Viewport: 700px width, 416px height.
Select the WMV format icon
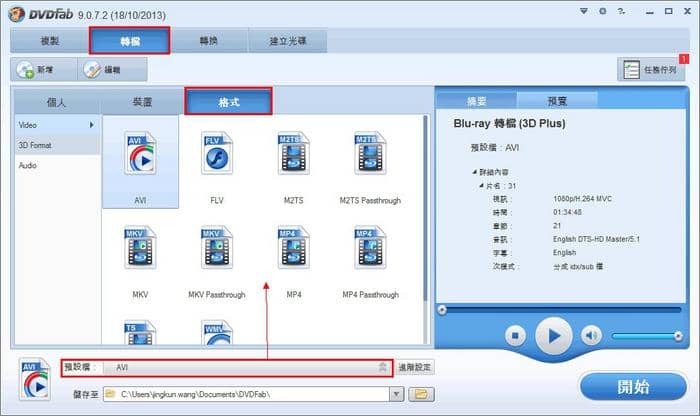tap(217, 333)
